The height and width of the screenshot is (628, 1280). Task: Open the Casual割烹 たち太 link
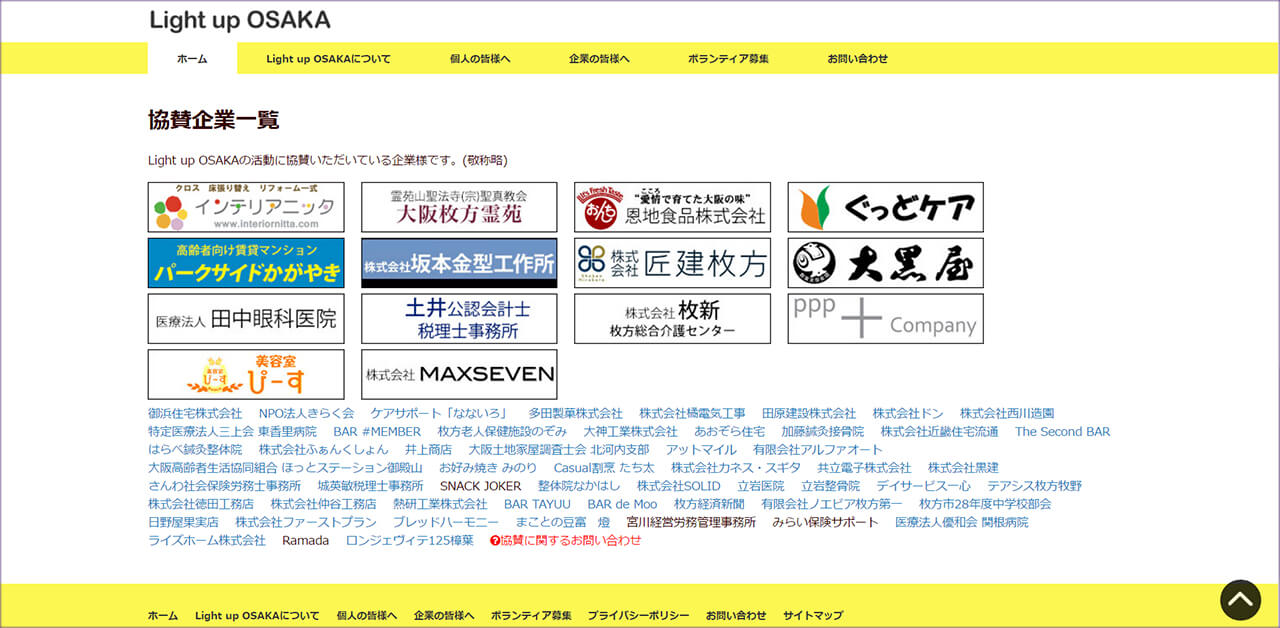click(x=604, y=467)
